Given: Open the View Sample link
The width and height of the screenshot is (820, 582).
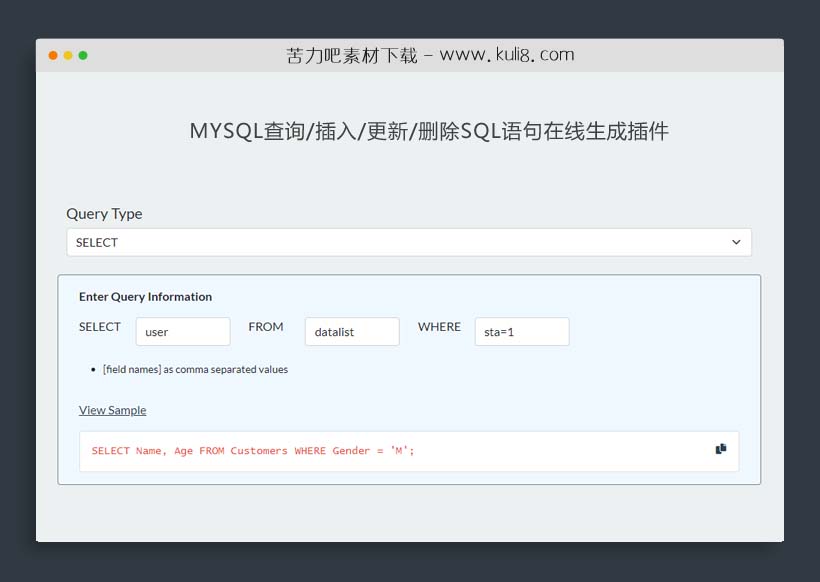Looking at the screenshot, I should point(112,410).
